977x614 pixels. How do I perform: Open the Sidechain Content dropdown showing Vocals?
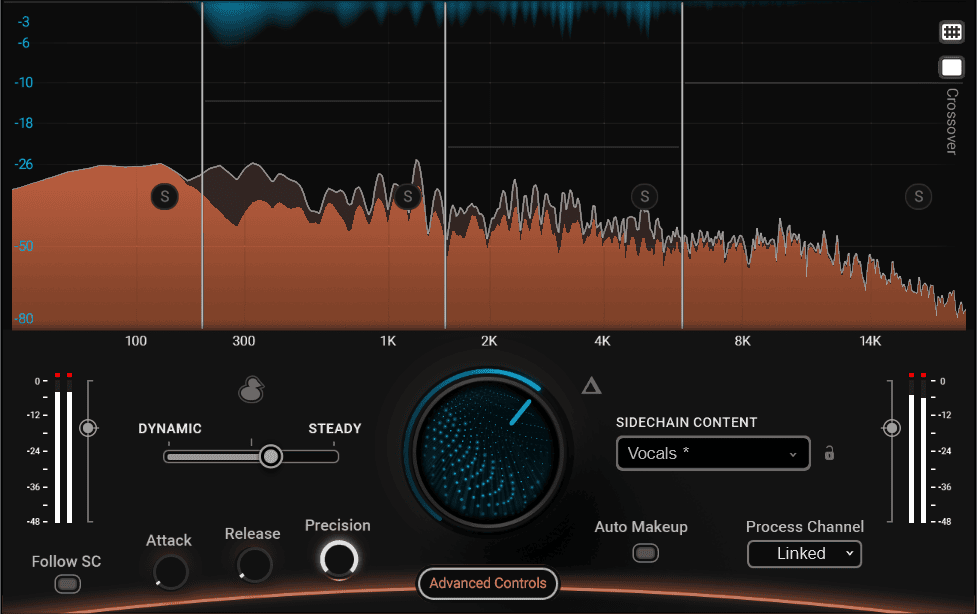coord(712,453)
